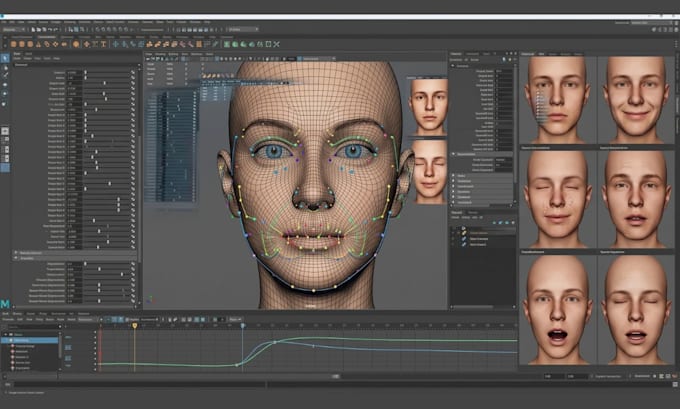Select the eyes-closed open-mouth face thumbnail
680x409 pixels.
(635, 310)
